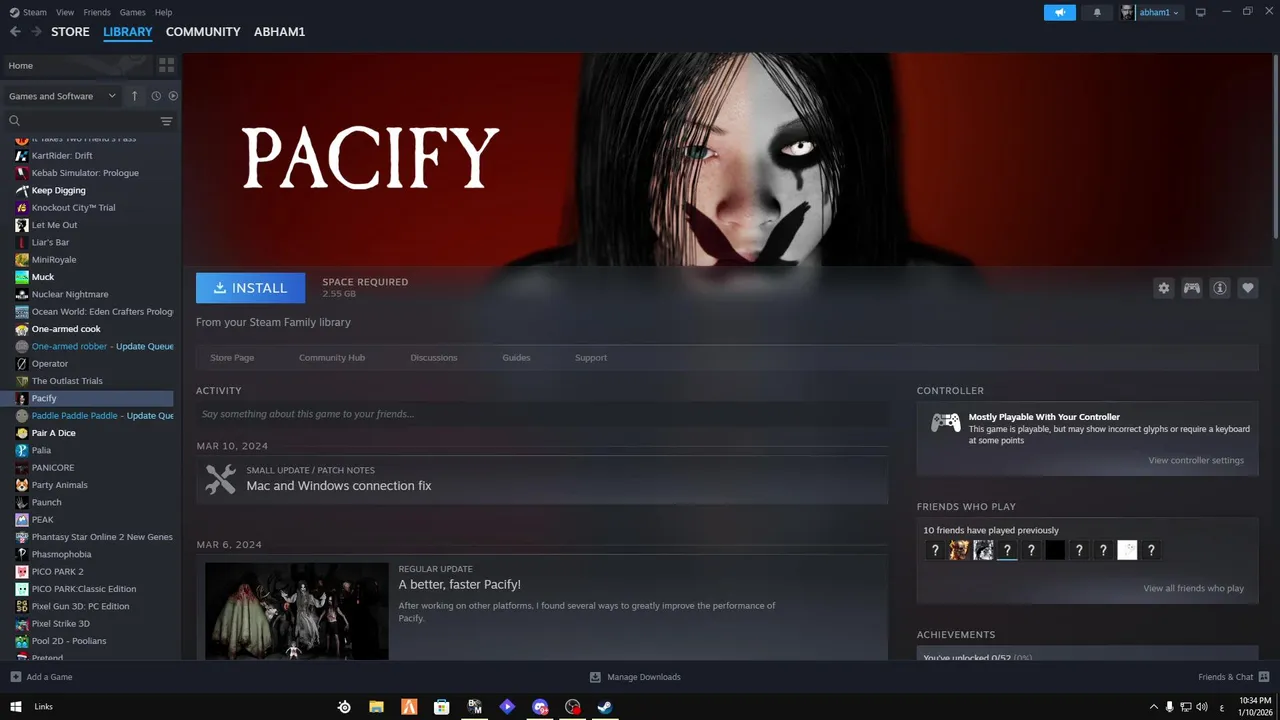Screen dimensions: 1280x720
Task: Open the View menu
Action: [x=65, y=12]
